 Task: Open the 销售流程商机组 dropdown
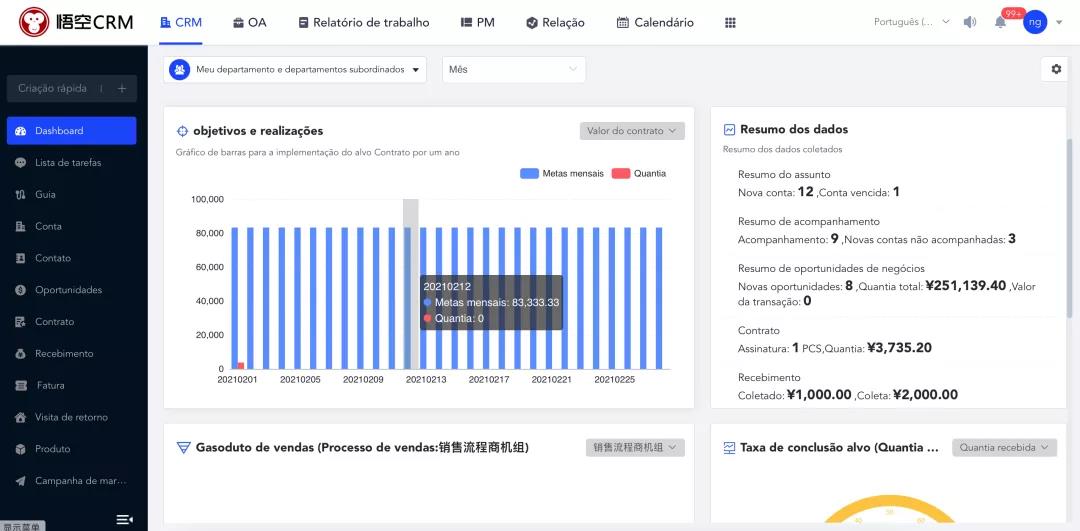[635, 448]
